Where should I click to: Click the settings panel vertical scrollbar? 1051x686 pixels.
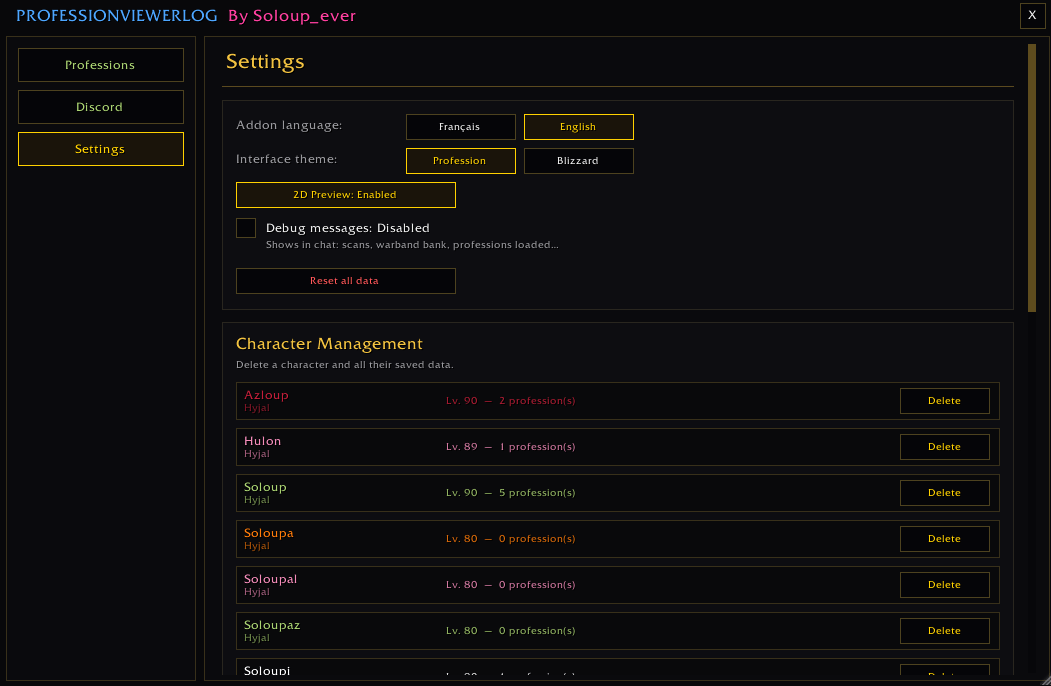pos(1032,178)
